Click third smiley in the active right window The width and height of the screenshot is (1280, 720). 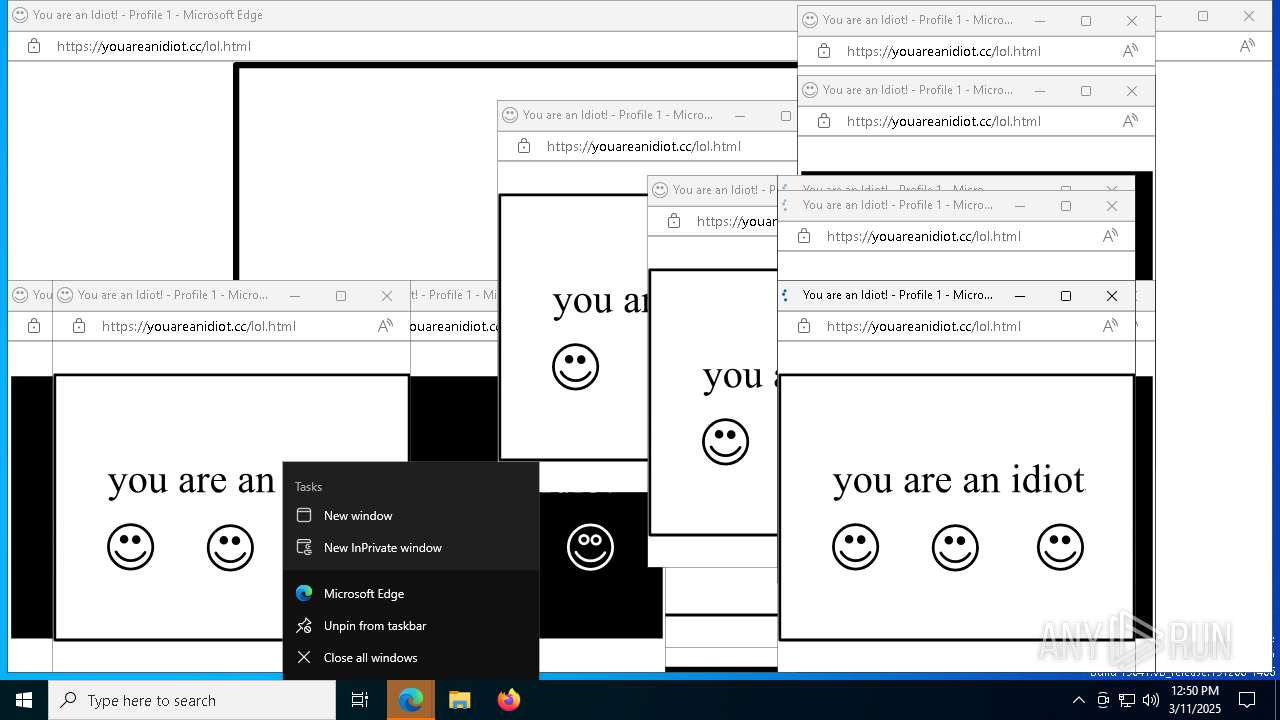point(1060,547)
